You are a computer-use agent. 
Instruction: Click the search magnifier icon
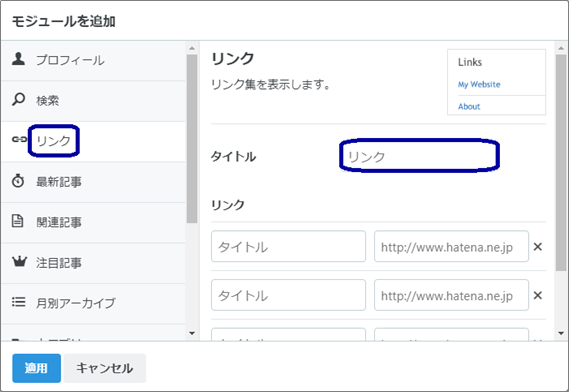(19, 99)
